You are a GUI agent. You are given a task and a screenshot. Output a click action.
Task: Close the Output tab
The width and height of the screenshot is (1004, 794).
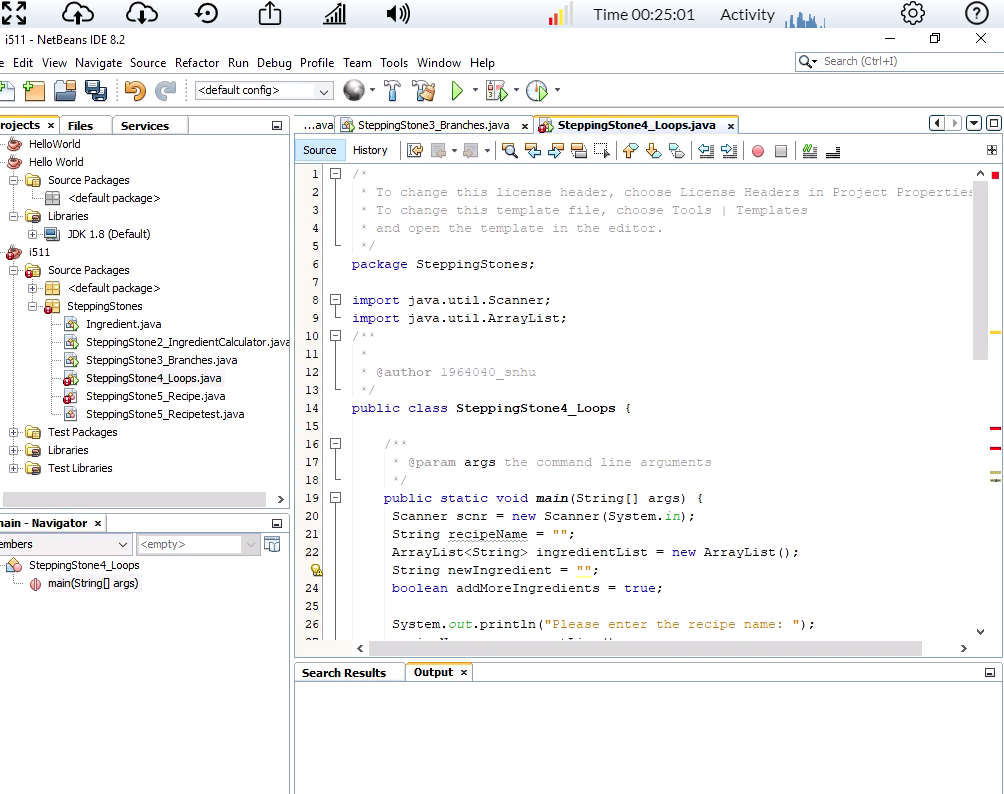tap(464, 672)
